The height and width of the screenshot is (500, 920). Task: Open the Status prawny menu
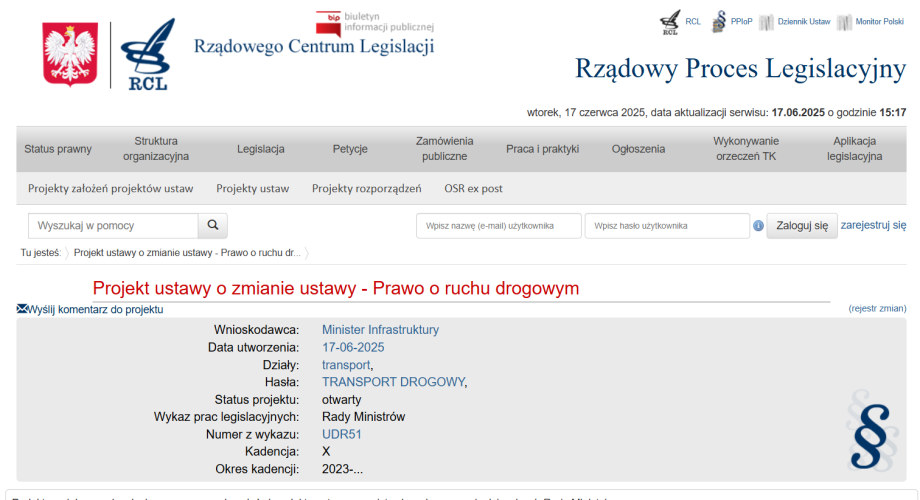pos(58,149)
